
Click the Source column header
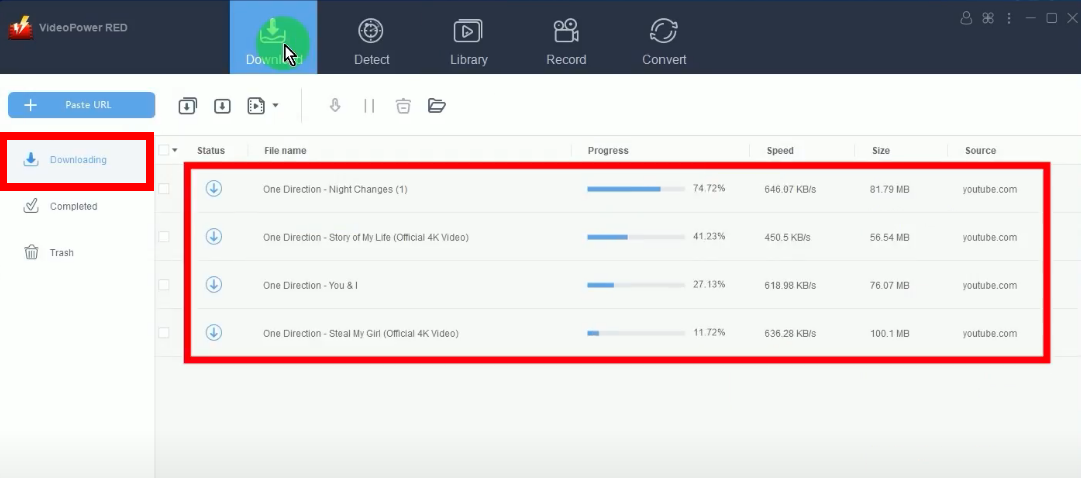click(980, 150)
